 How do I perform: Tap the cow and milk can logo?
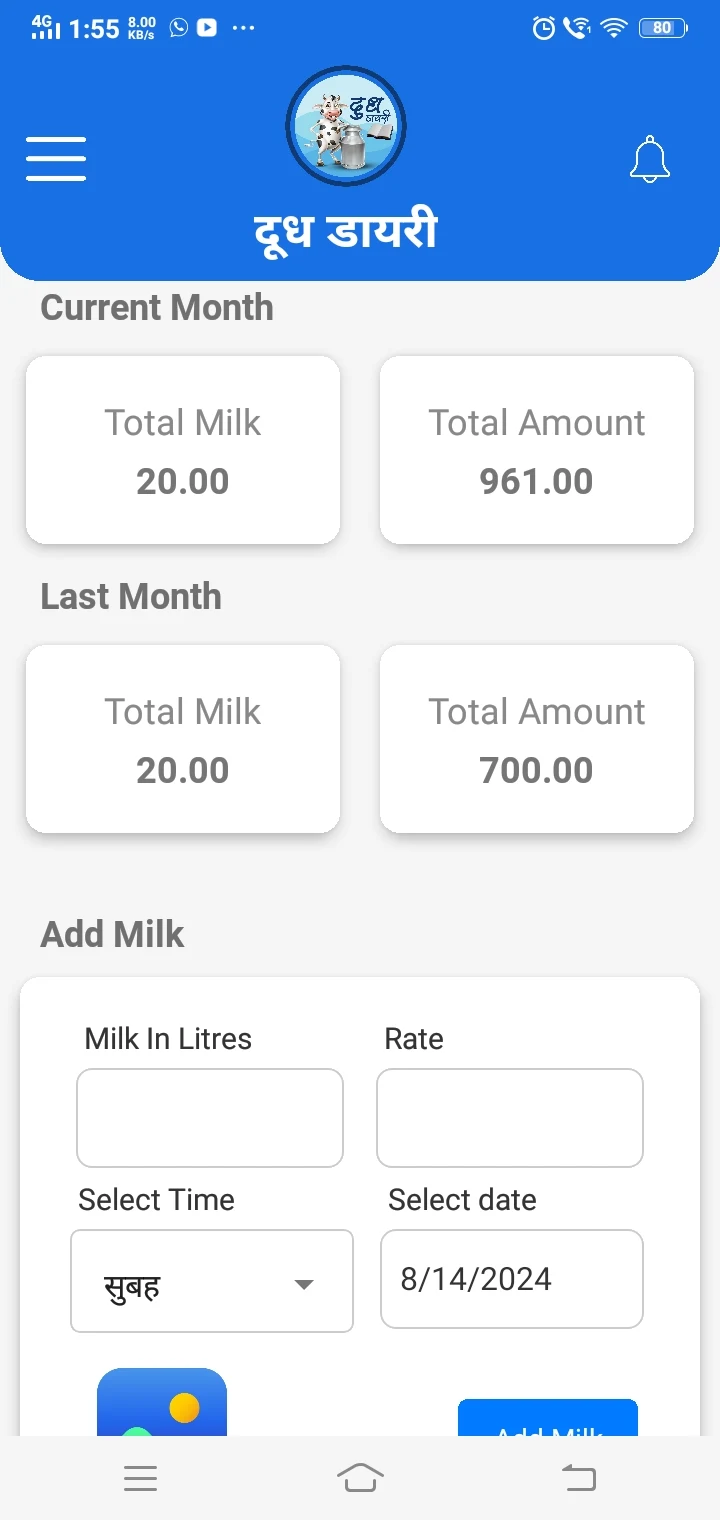point(346,126)
